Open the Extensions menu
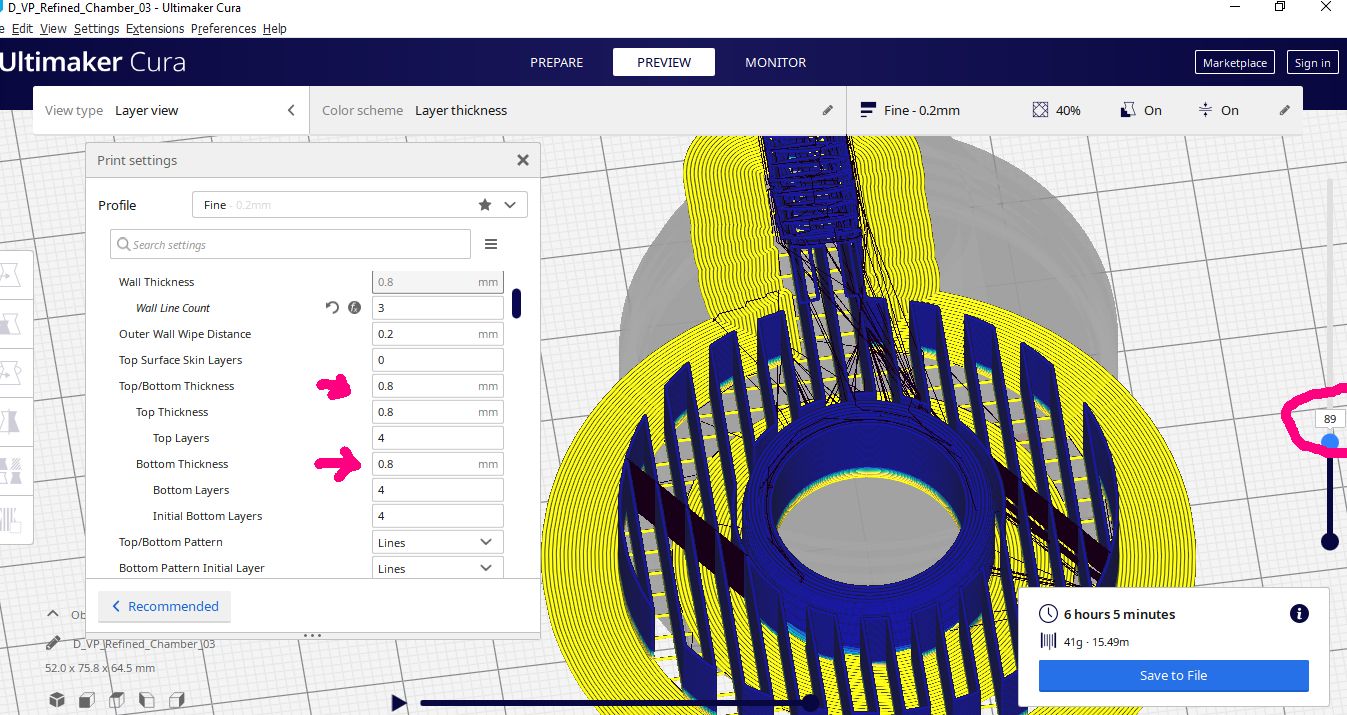Screen dimensions: 1347x715 pos(155,29)
